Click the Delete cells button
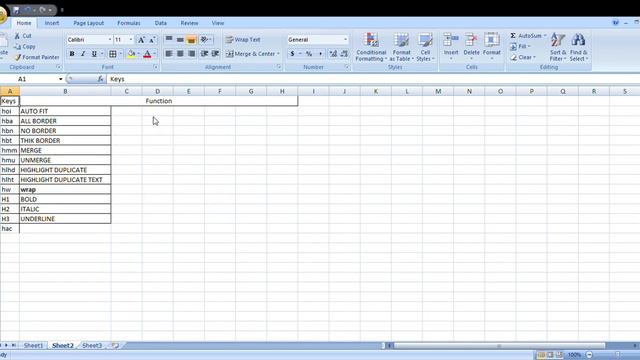Image resolution: width=640 pixels, height=360 pixels. point(471,46)
